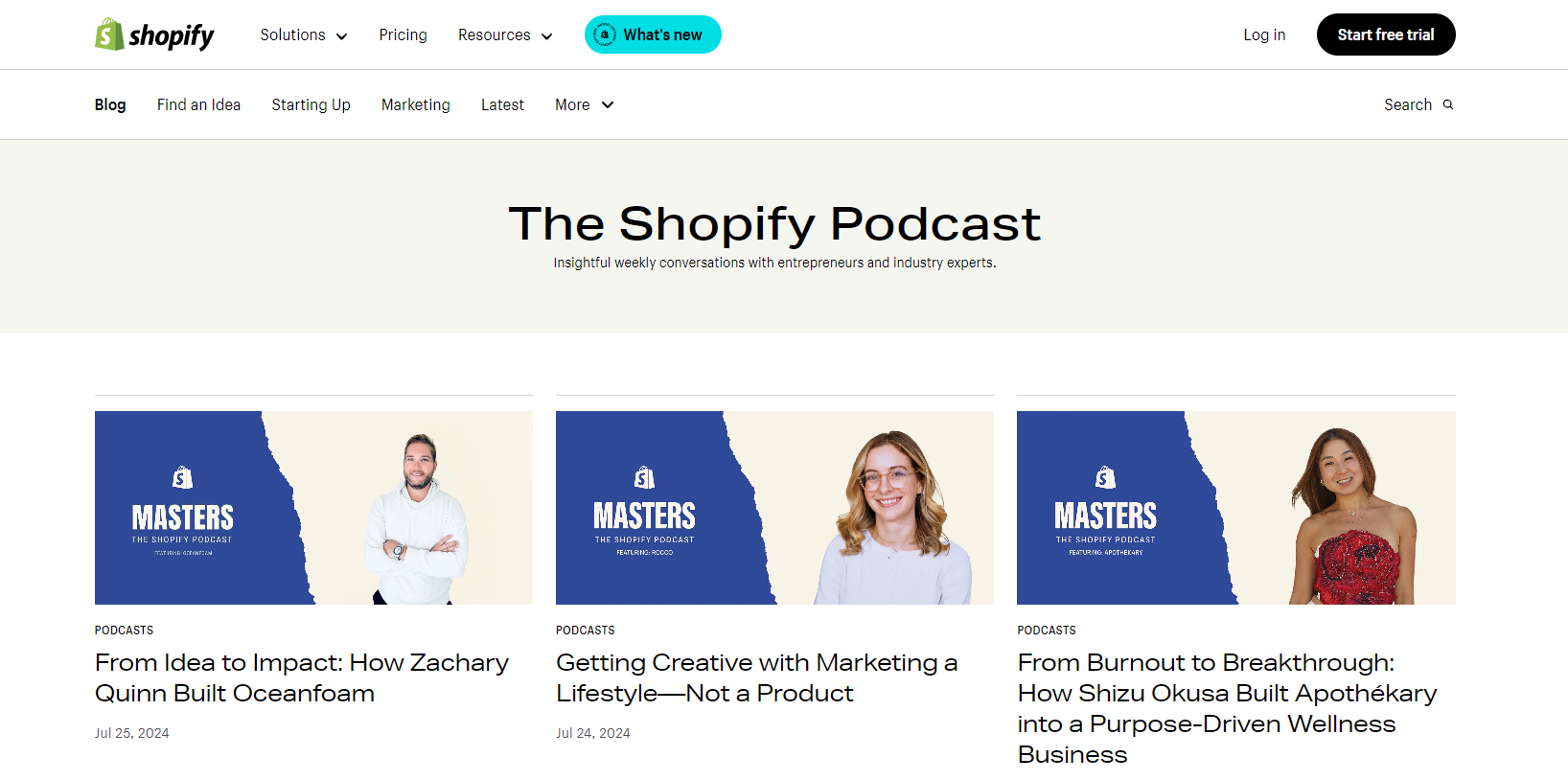The width and height of the screenshot is (1568, 780).
Task: Open the Starting Up category
Action: pyautogui.click(x=311, y=104)
